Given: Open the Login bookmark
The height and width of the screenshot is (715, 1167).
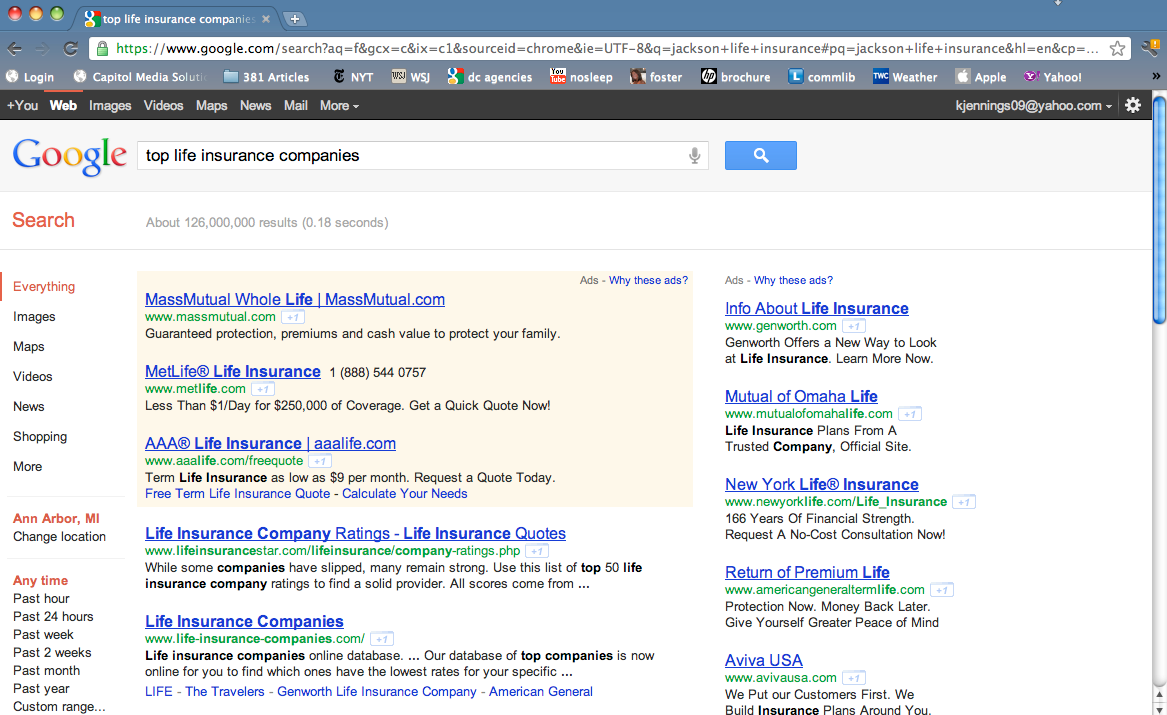Looking at the screenshot, I should pyautogui.click(x=30, y=77).
